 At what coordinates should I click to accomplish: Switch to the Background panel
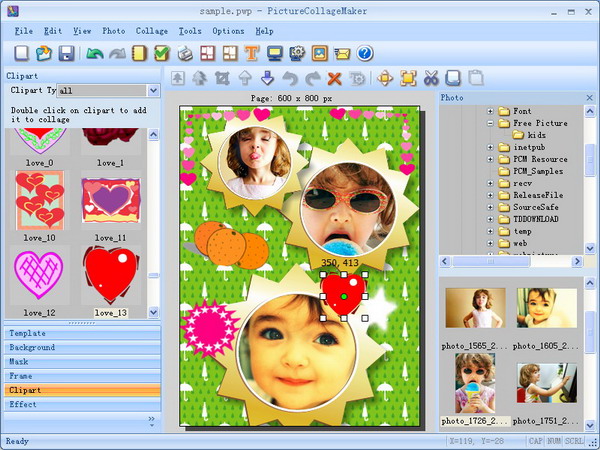pos(82,347)
